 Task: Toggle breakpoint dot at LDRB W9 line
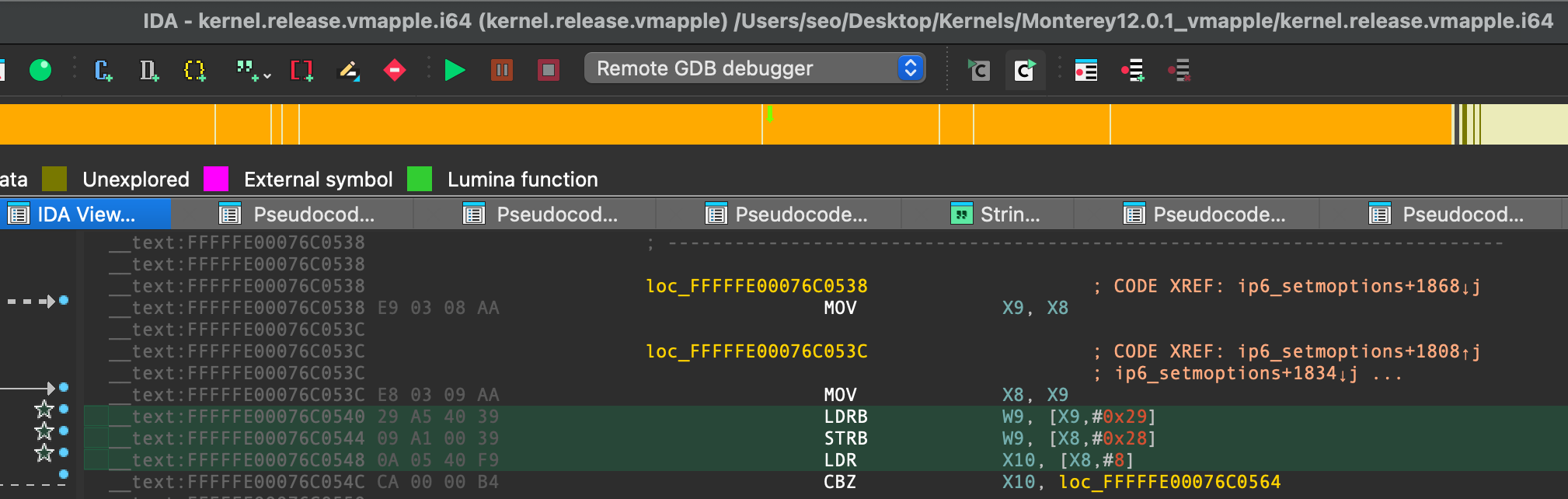(x=64, y=409)
